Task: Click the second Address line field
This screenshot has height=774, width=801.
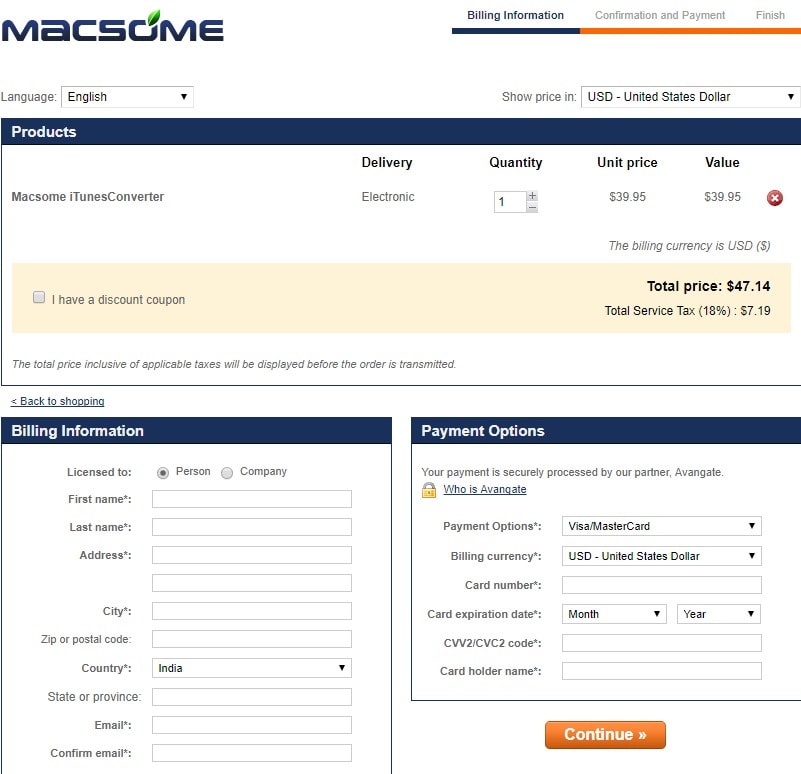Action: coord(252,583)
